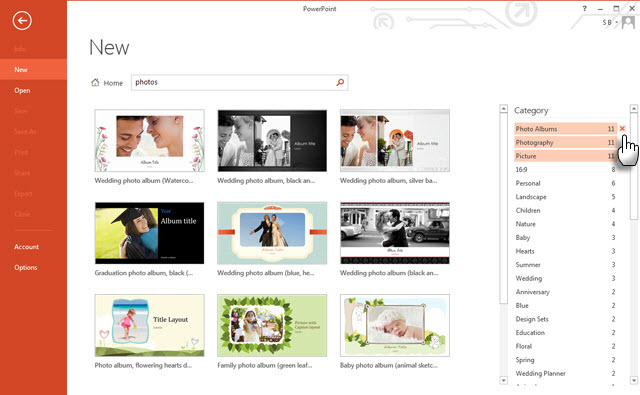Select the Info menu item
This screenshot has height=395, width=640.
(33, 49)
